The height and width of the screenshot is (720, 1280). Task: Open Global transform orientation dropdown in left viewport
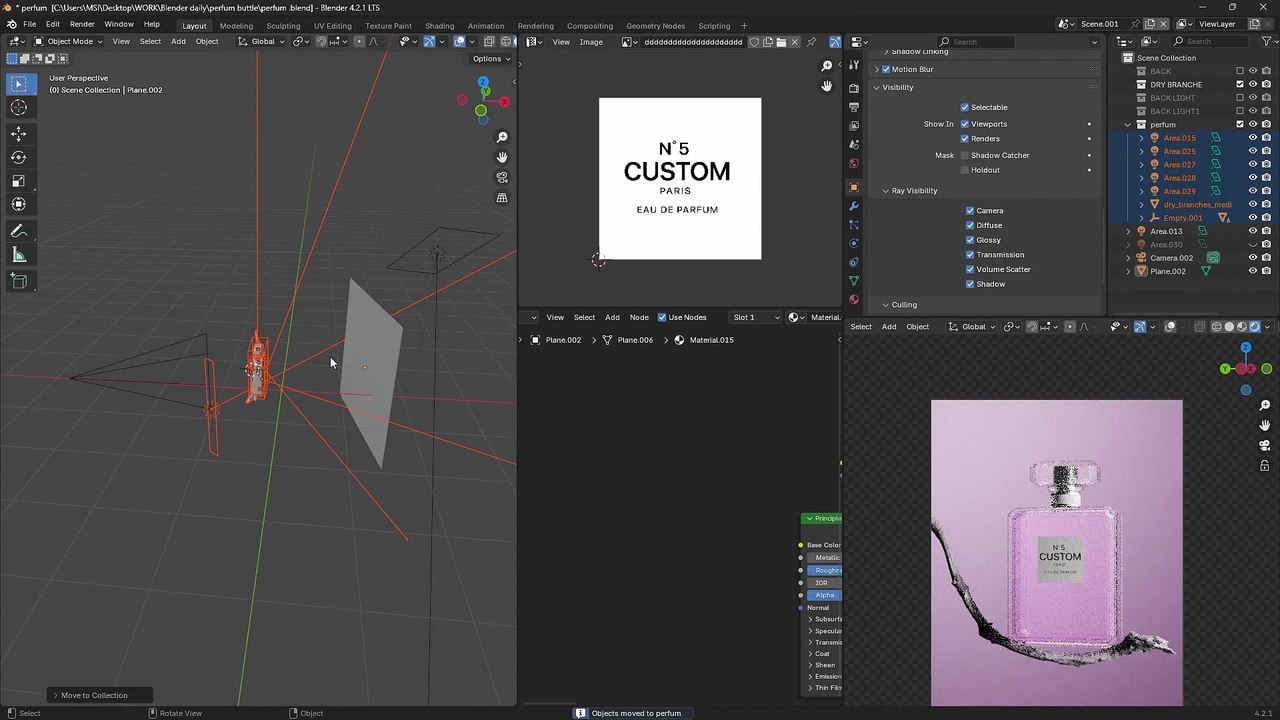point(262,41)
